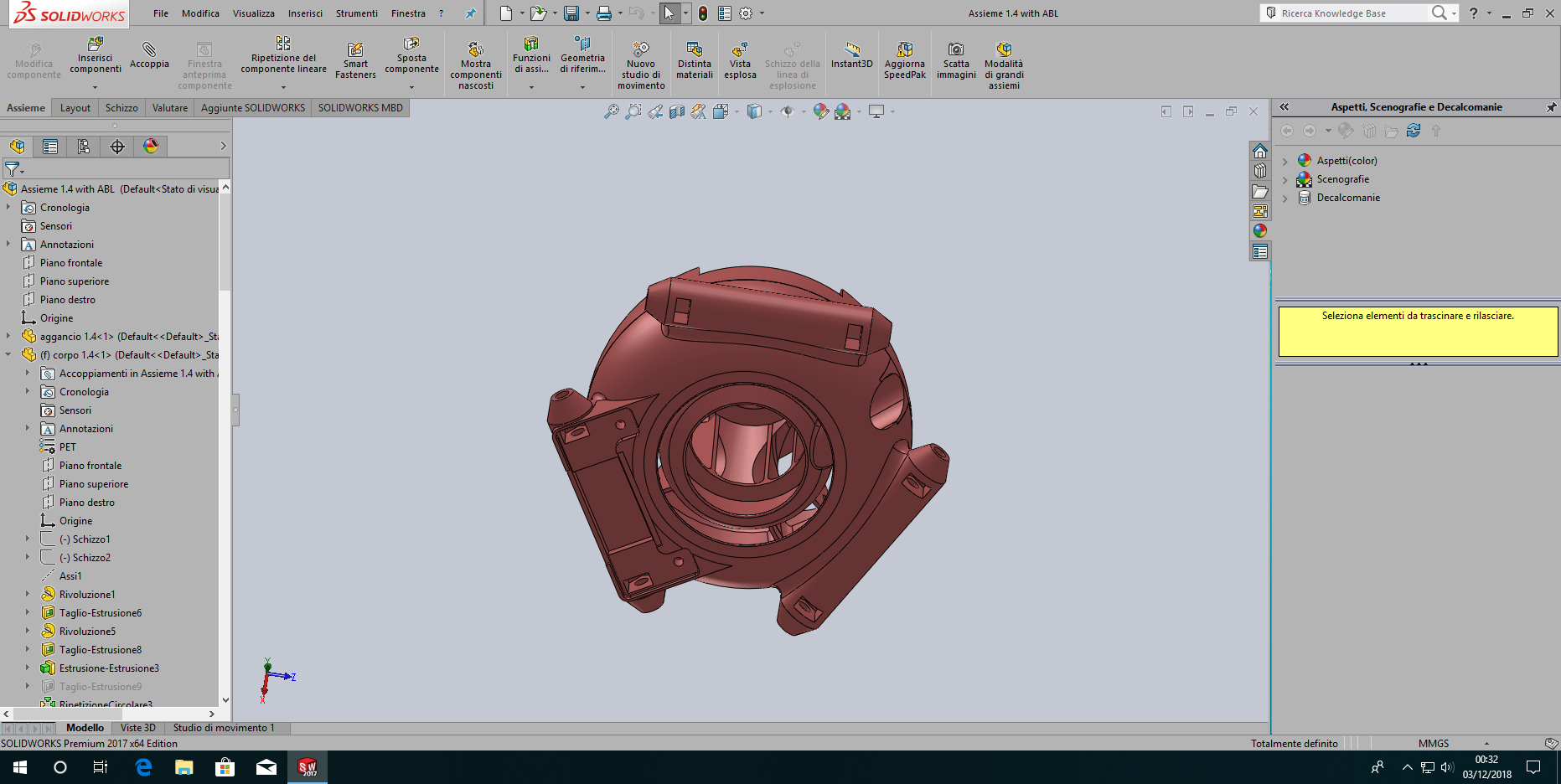Click the zoom to fit icon
Screen dimensions: 1561x784
pos(612,111)
